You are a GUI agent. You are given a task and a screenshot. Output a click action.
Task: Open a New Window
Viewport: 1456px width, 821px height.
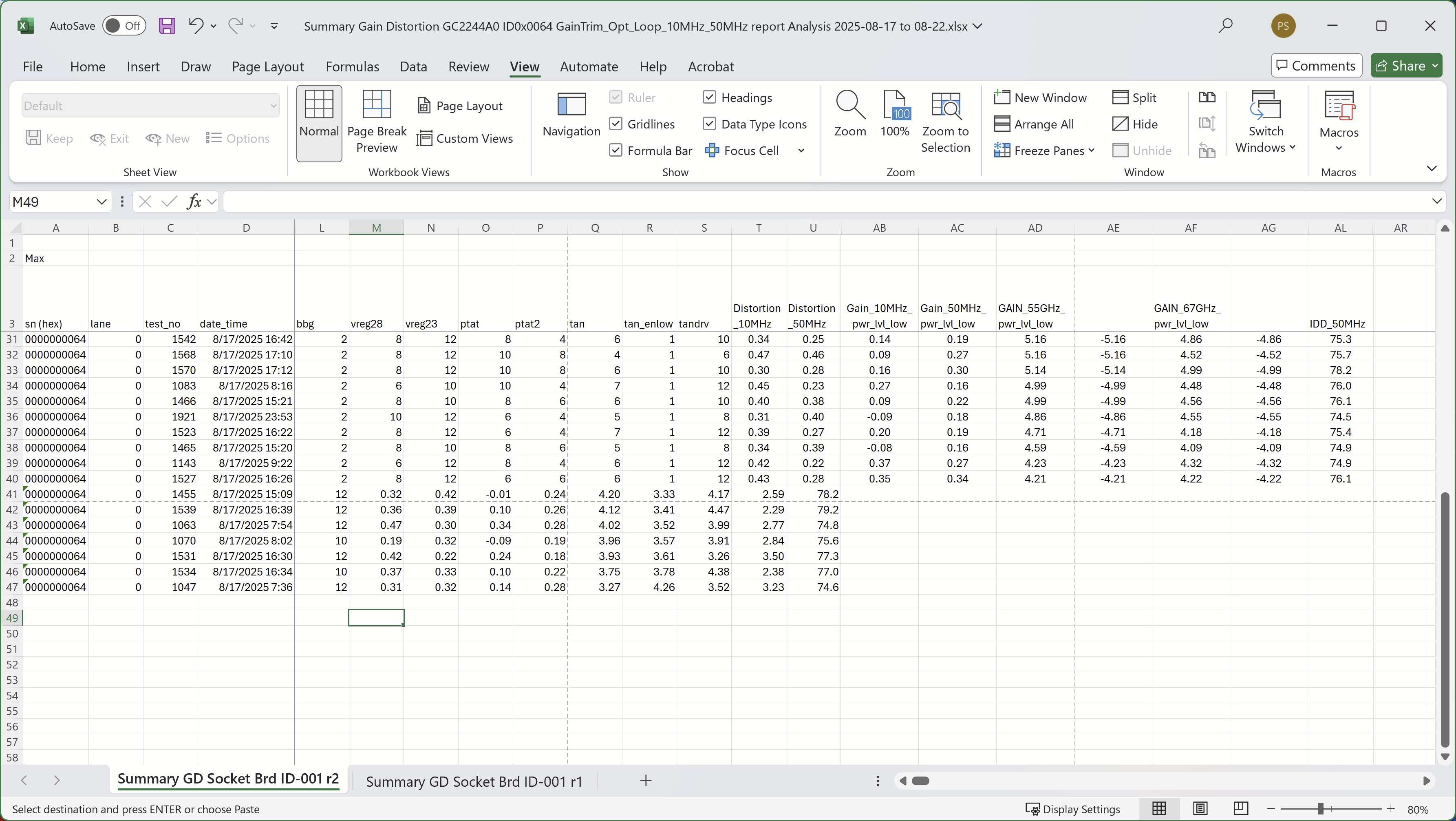coord(1042,97)
